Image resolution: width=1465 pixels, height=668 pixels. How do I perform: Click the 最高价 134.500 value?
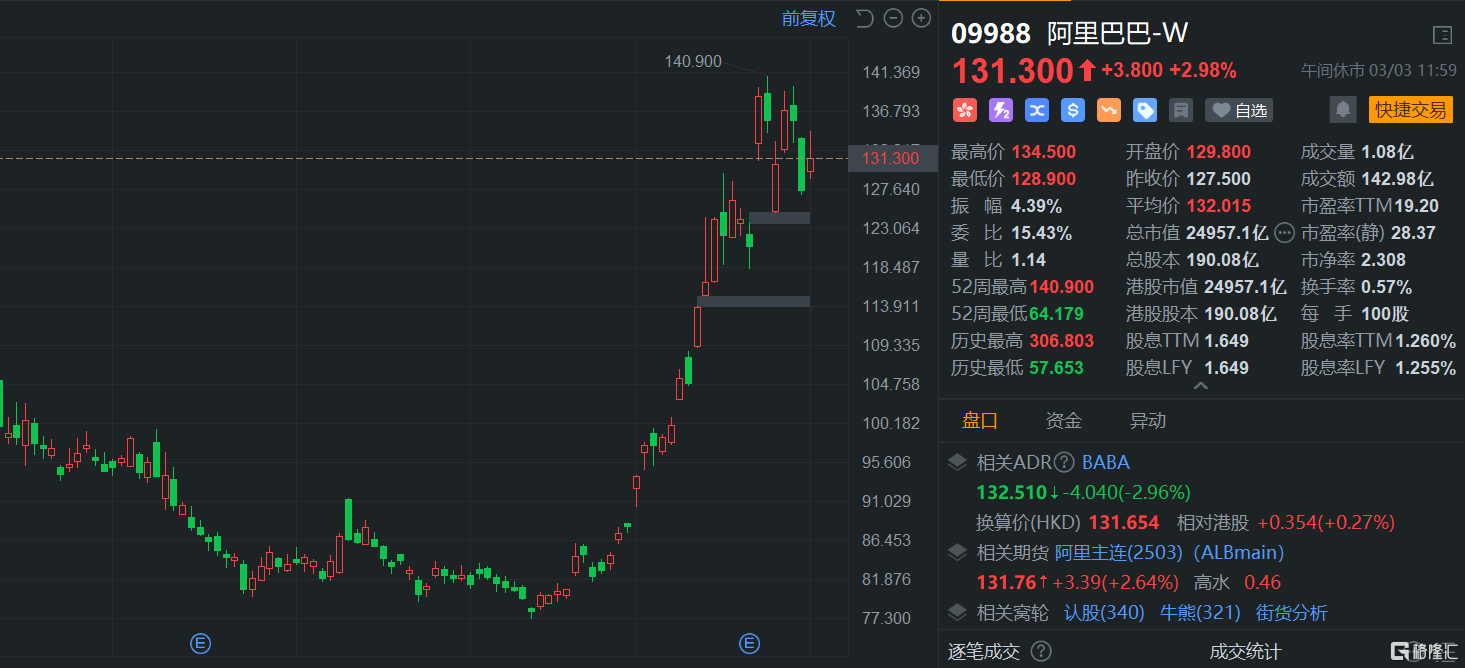point(1044,152)
